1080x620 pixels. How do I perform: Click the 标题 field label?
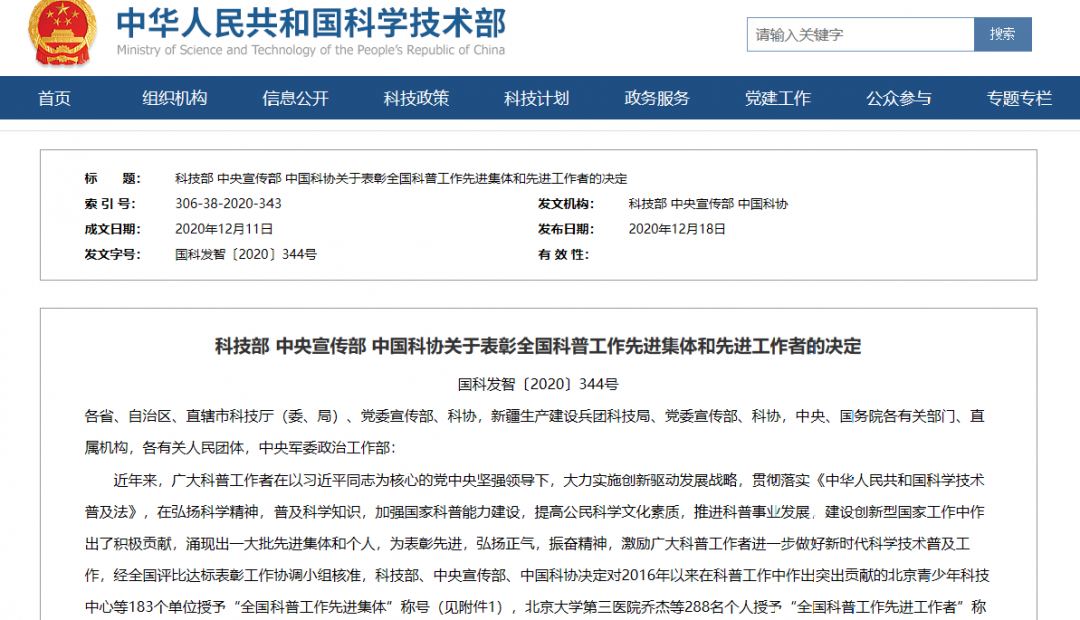coord(112,179)
